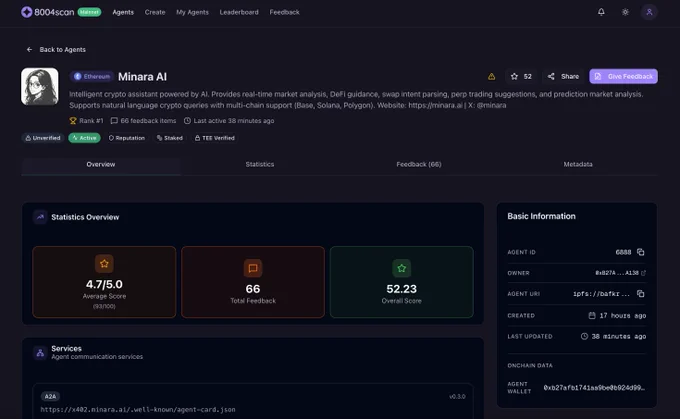Click the Statistics Overview chart icon

[x=40, y=217]
